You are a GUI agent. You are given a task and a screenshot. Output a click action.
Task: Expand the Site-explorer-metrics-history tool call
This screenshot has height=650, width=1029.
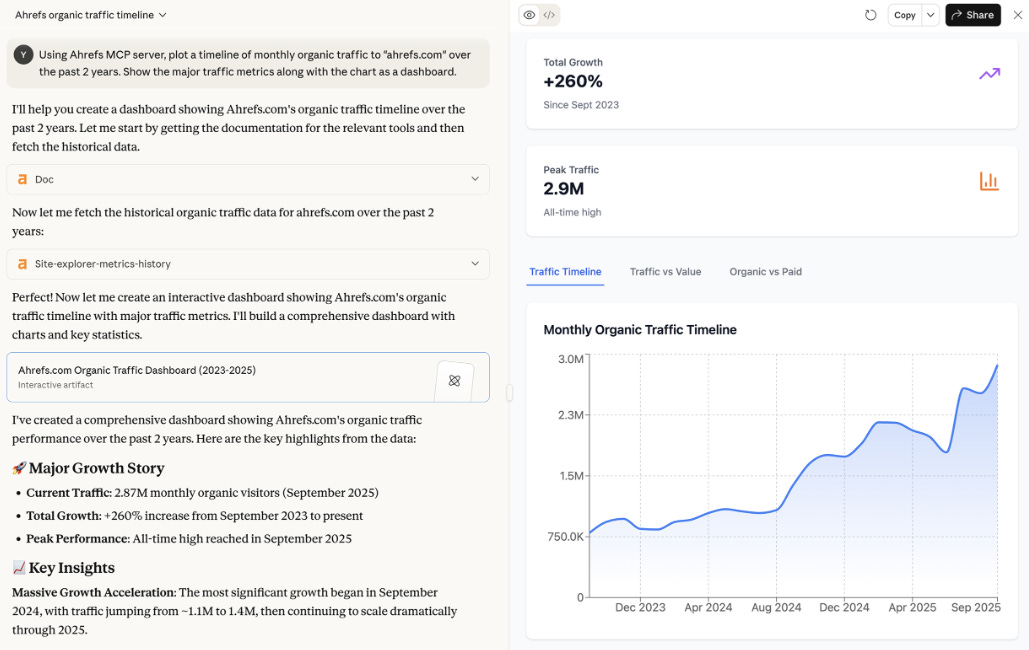pos(248,264)
